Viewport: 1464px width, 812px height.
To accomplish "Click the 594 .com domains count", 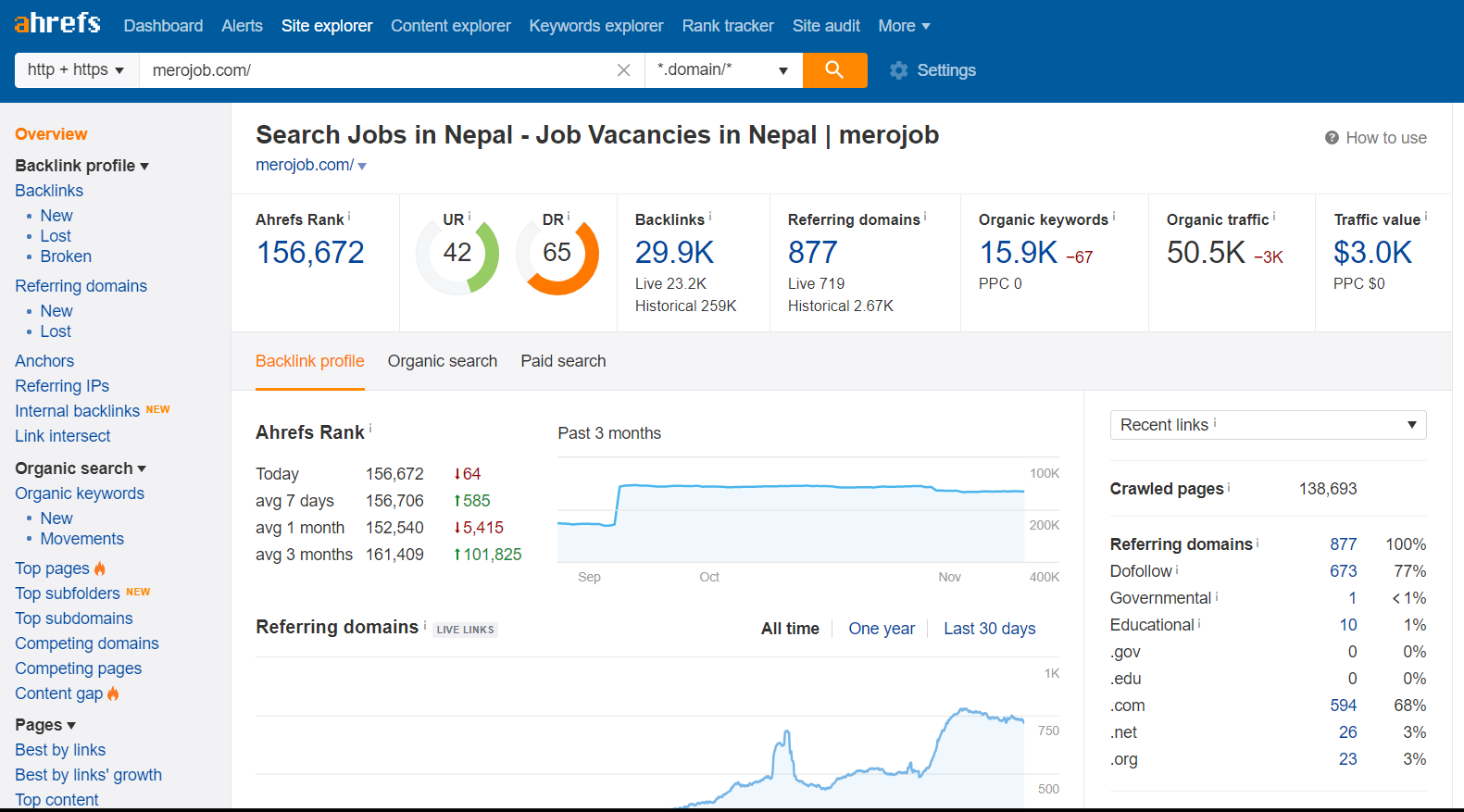I will pos(1344,706).
